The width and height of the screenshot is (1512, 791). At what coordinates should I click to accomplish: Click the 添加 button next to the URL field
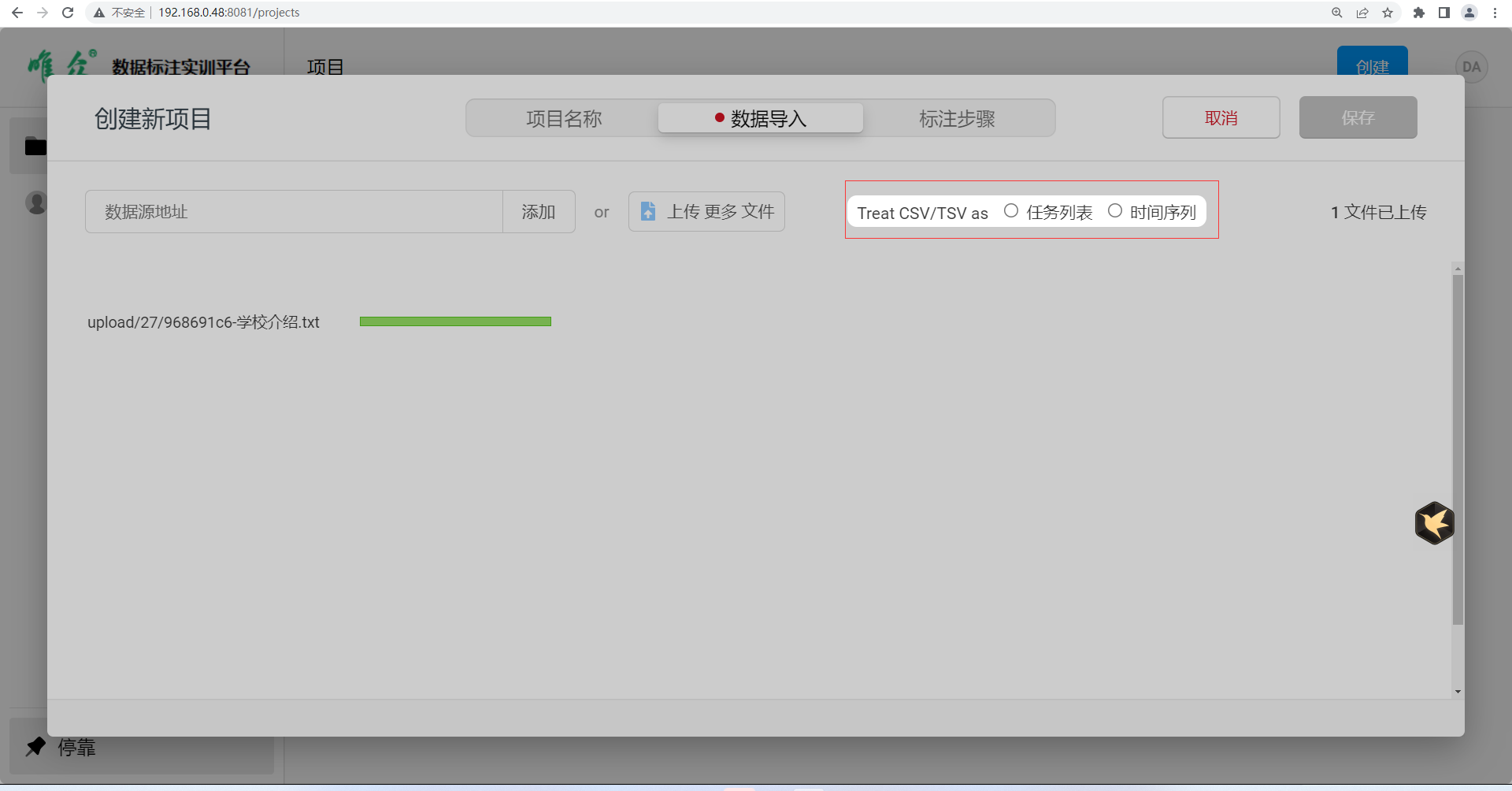(539, 212)
